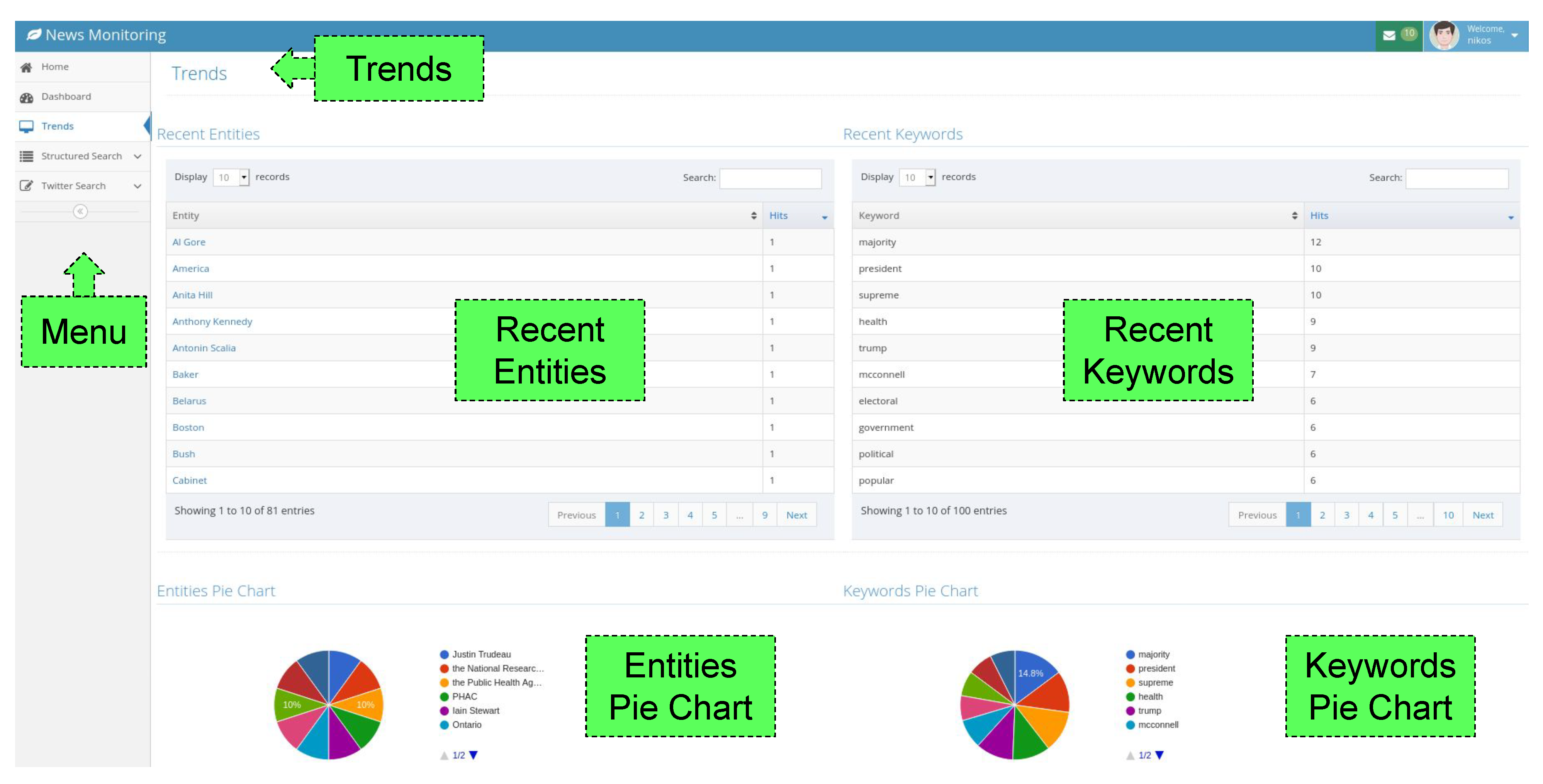Sort keywords table by Hits column
This screenshot has width=1543, height=784.
tap(1411, 216)
